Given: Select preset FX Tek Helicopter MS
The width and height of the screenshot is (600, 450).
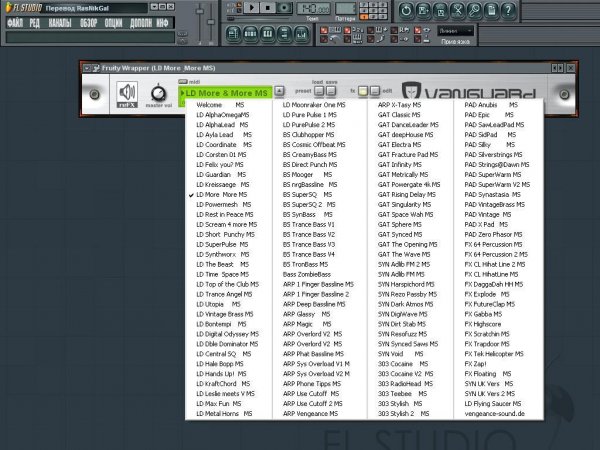Looking at the screenshot, I should pyautogui.click(x=498, y=354).
